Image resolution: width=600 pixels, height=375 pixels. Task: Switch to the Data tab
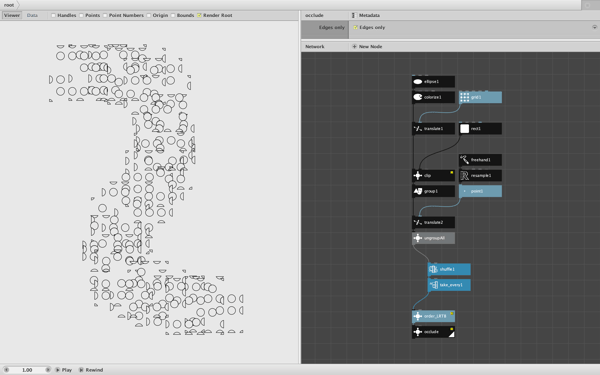coord(32,15)
